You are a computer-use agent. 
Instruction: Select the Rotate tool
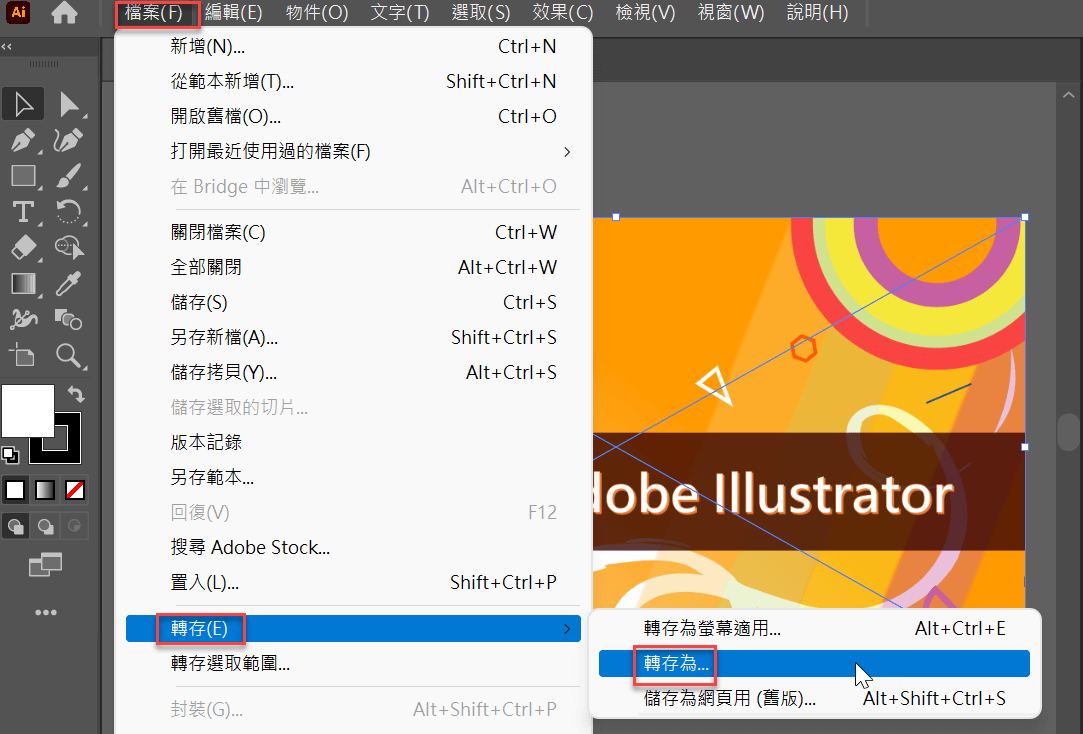(x=68, y=211)
